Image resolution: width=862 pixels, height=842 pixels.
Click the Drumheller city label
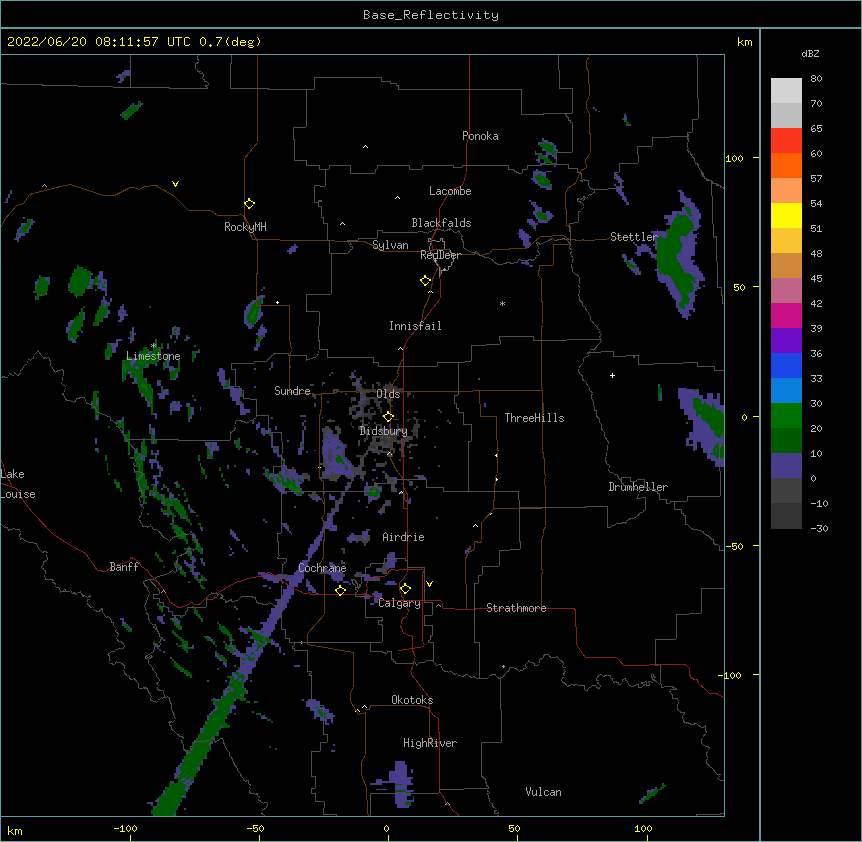pos(638,487)
